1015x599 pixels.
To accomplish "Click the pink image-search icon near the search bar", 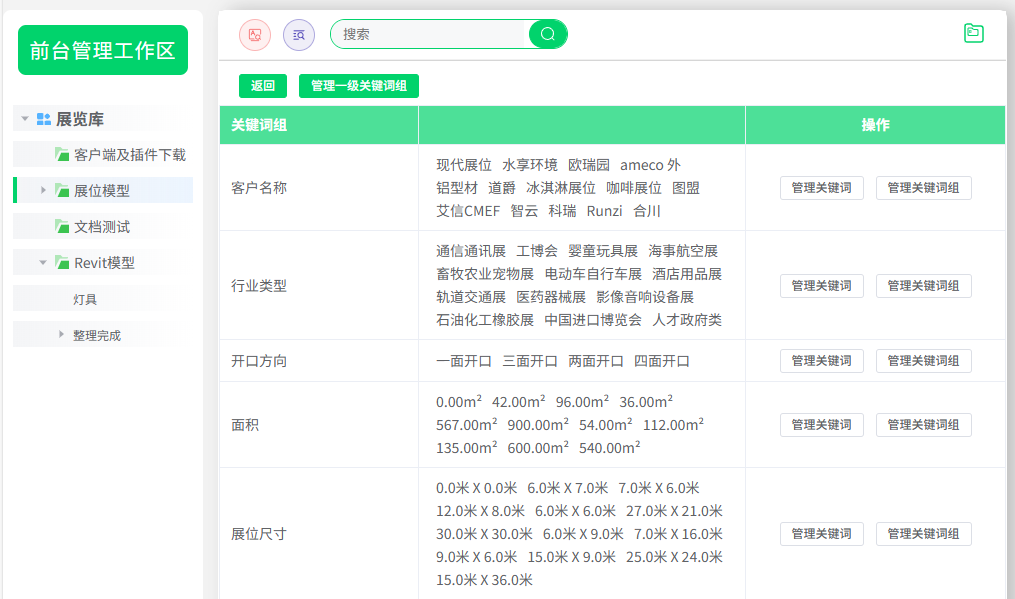I will 255,34.
